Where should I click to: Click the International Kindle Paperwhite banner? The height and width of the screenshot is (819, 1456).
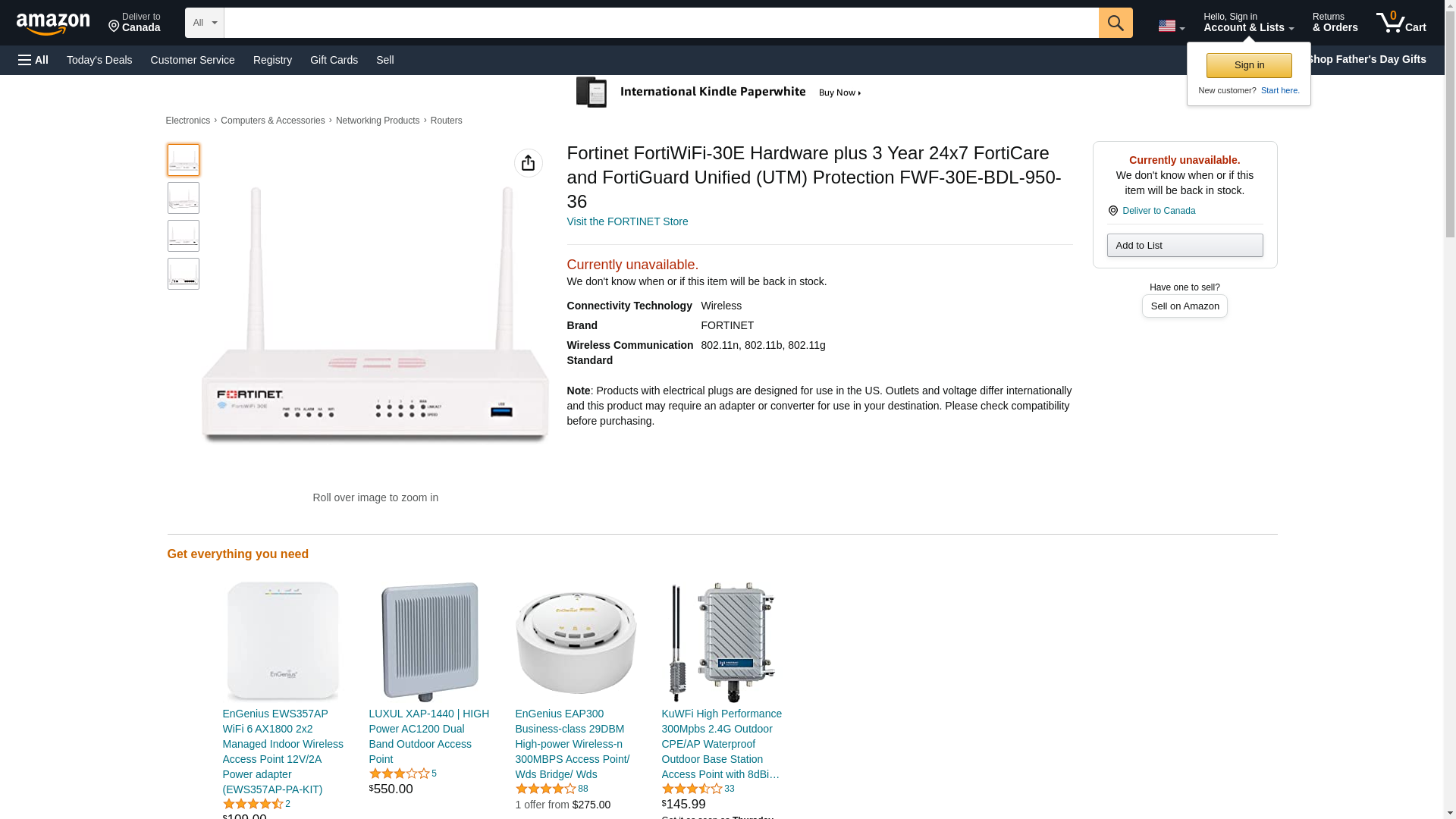pos(718,93)
